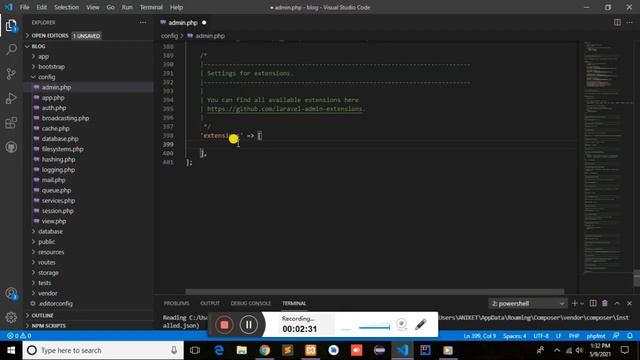Collapse the BLOG folder root
The width and height of the screenshot is (640, 360).
pos(38,46)
